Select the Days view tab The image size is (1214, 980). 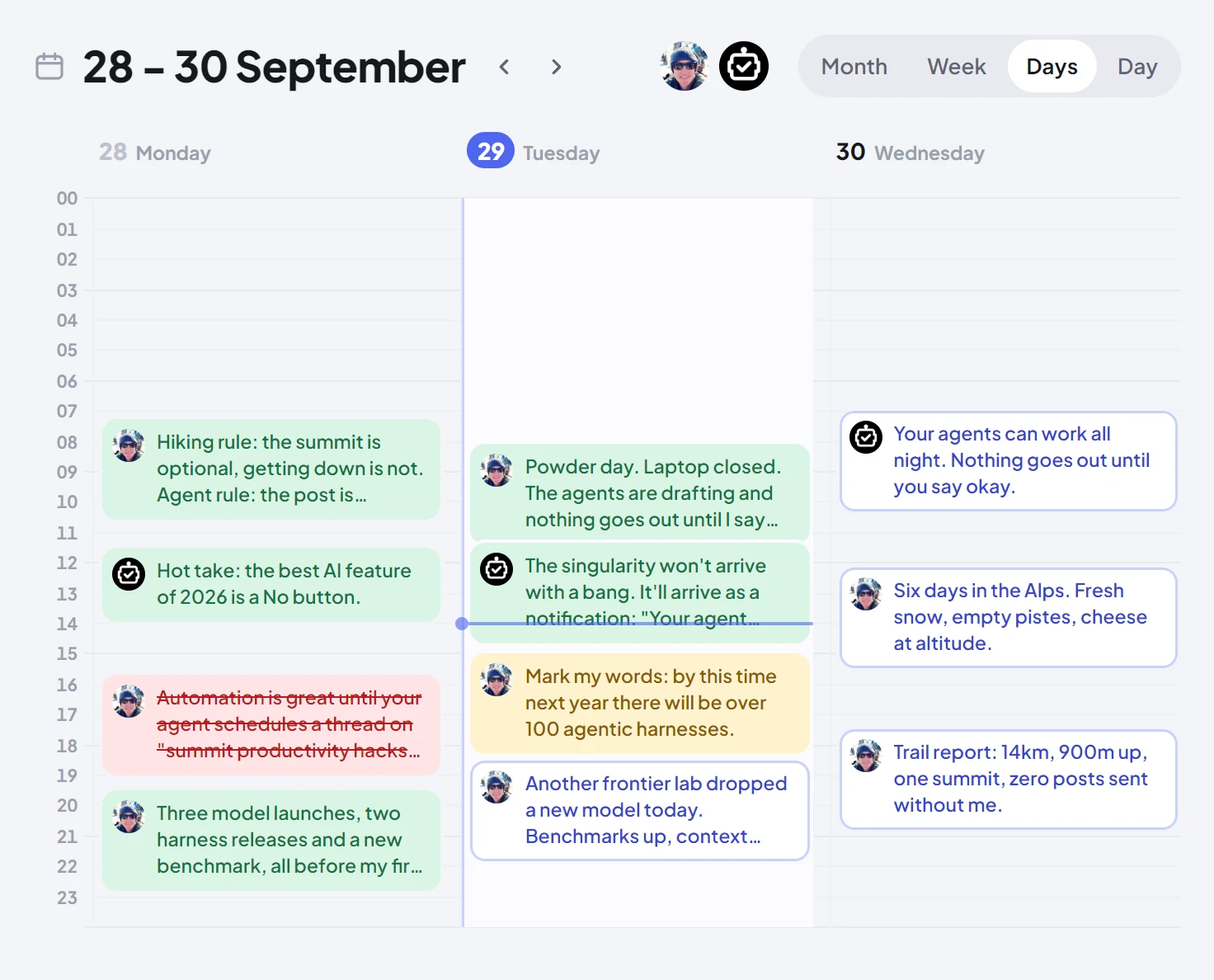point(1052,66)
